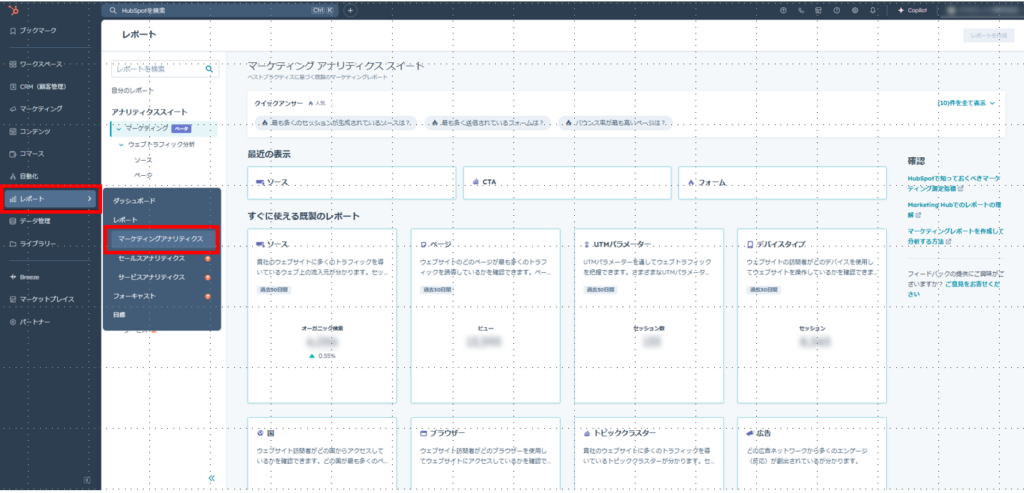Image resolution: width=1024 pixels, height=493 pixels.
Task: Select マーケティングアナリティクス in the flyout
Action: 161,240
